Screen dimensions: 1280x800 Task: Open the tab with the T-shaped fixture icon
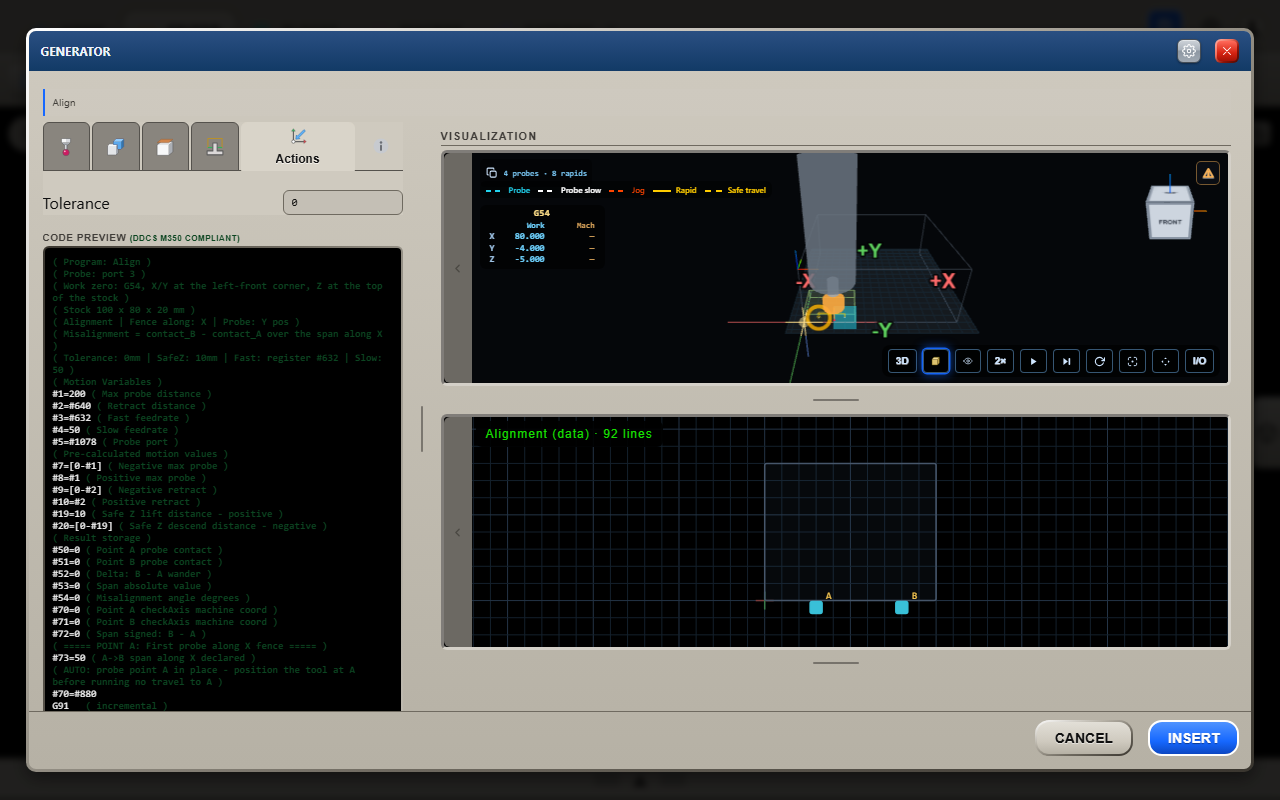click(215, 146)
